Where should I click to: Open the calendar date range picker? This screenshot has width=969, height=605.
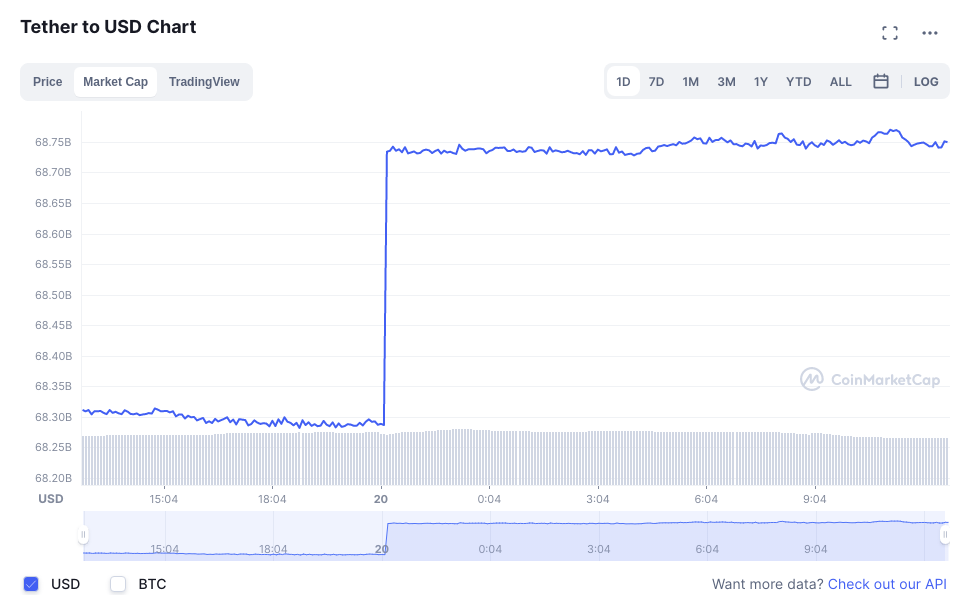pos(881,82)
